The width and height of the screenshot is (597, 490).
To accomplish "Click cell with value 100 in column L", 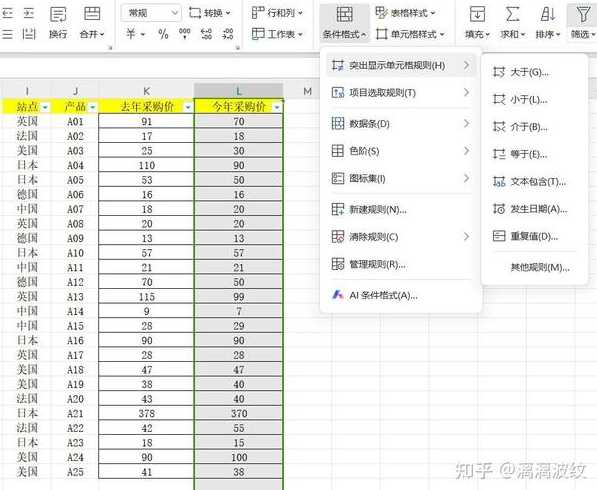I will coord(239,457).
